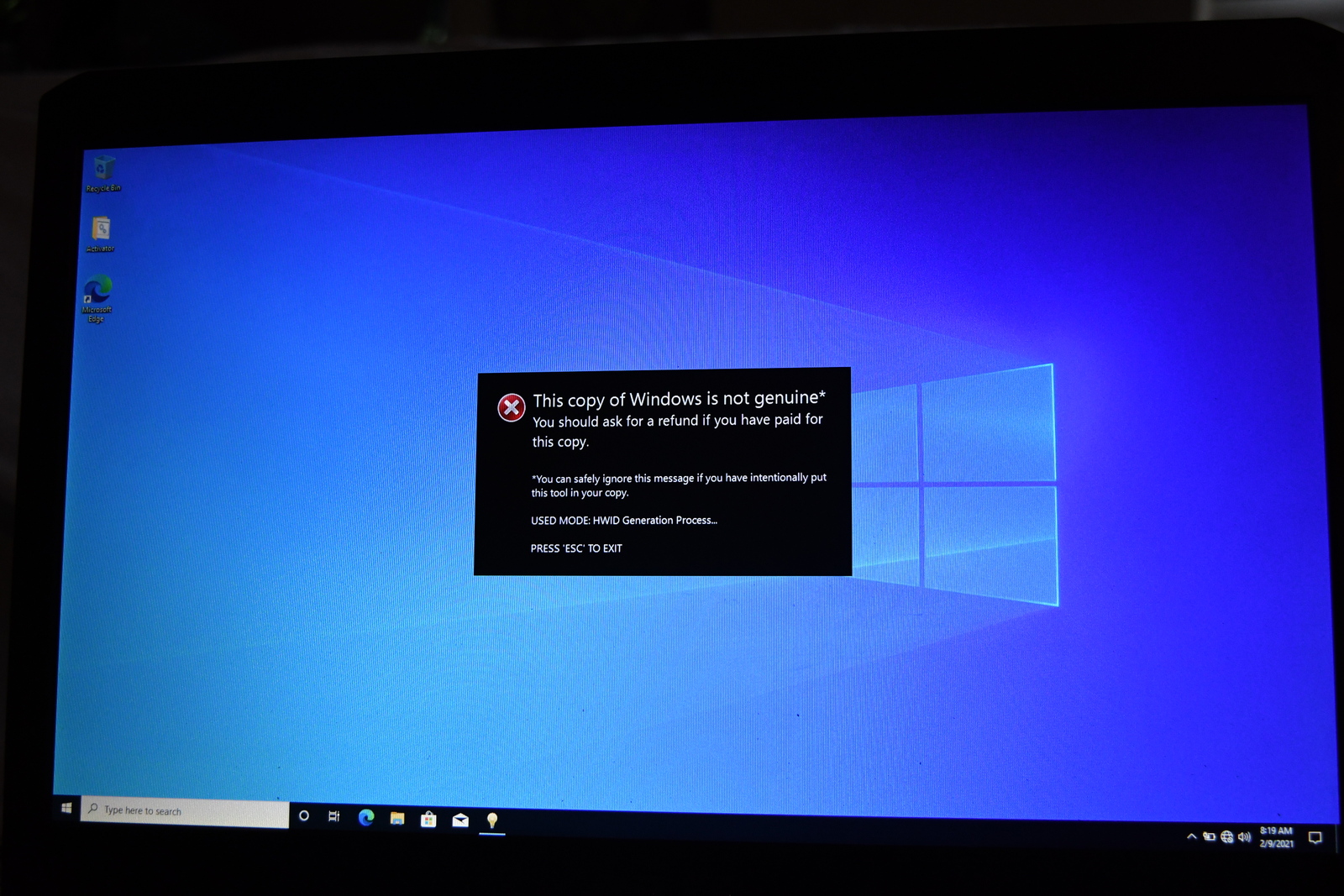1344x896 pixels.
Task: Click the red error X icon in dialog
Action: pos(511,407)
